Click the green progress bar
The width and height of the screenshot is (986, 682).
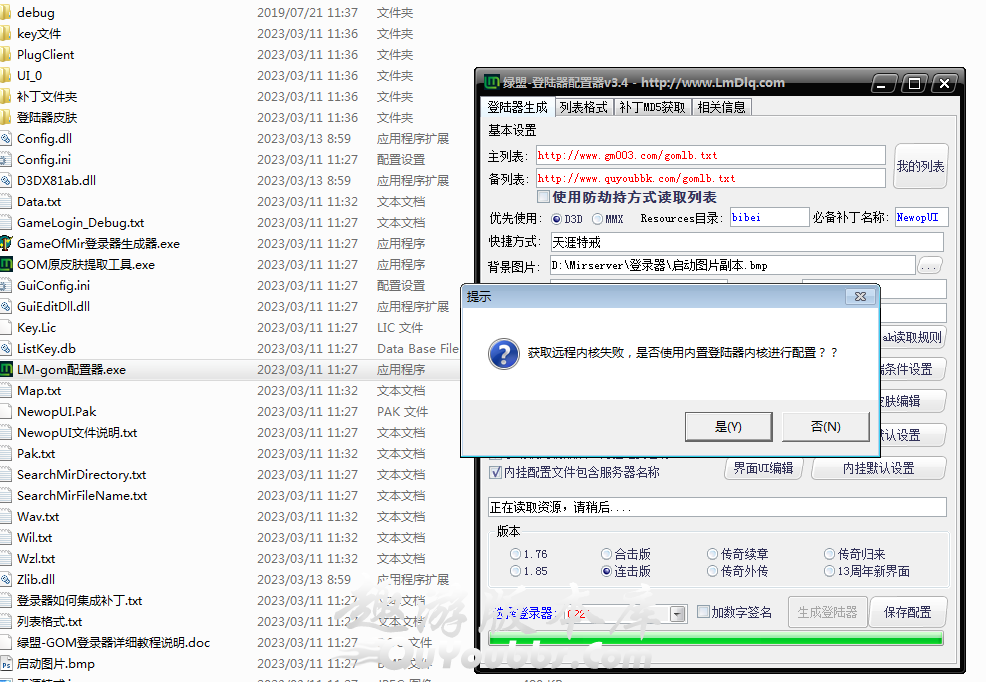715,639
